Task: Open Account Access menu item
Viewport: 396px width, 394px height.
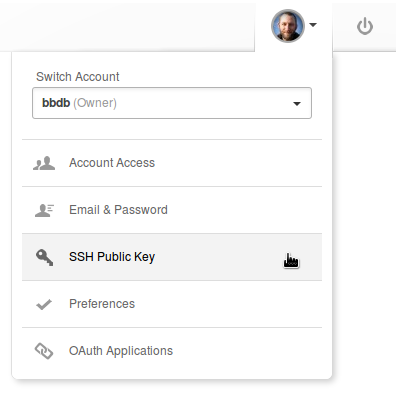Action: point(112,163)
